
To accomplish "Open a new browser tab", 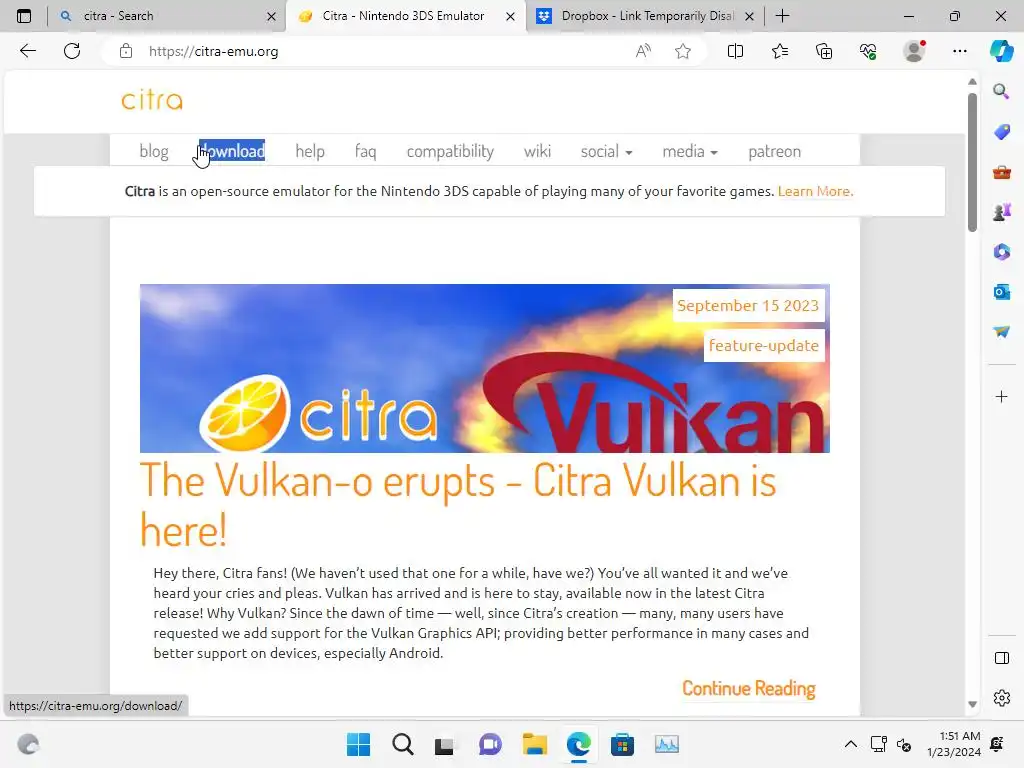I will click(782, 16).
